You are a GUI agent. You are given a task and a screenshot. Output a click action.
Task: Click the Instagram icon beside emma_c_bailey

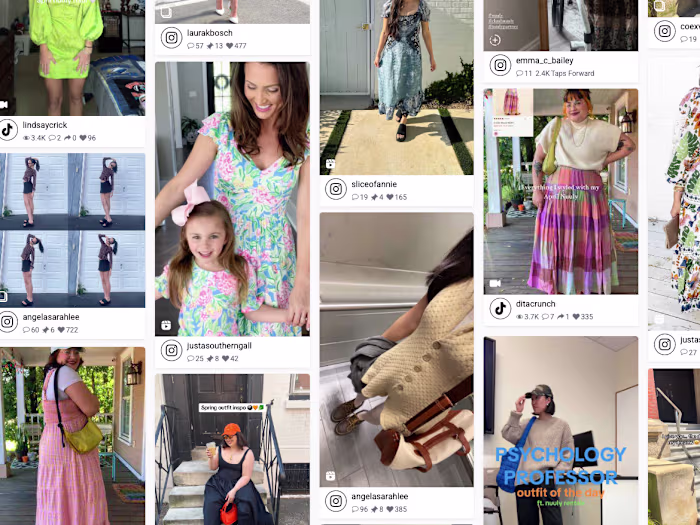click(500, 66)
